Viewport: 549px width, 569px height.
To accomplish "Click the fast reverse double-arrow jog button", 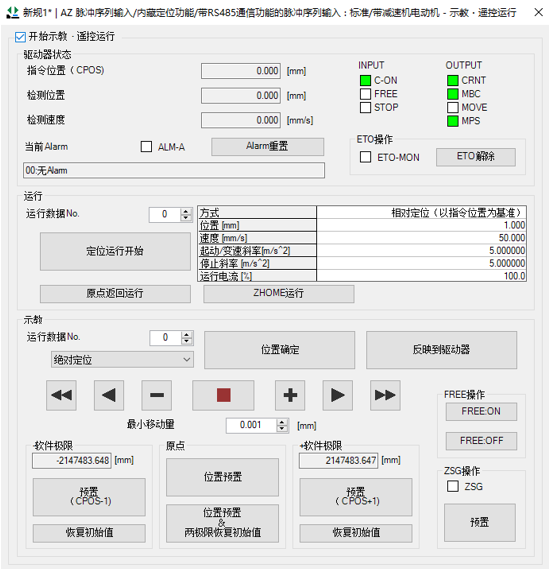I will [61, 395].
